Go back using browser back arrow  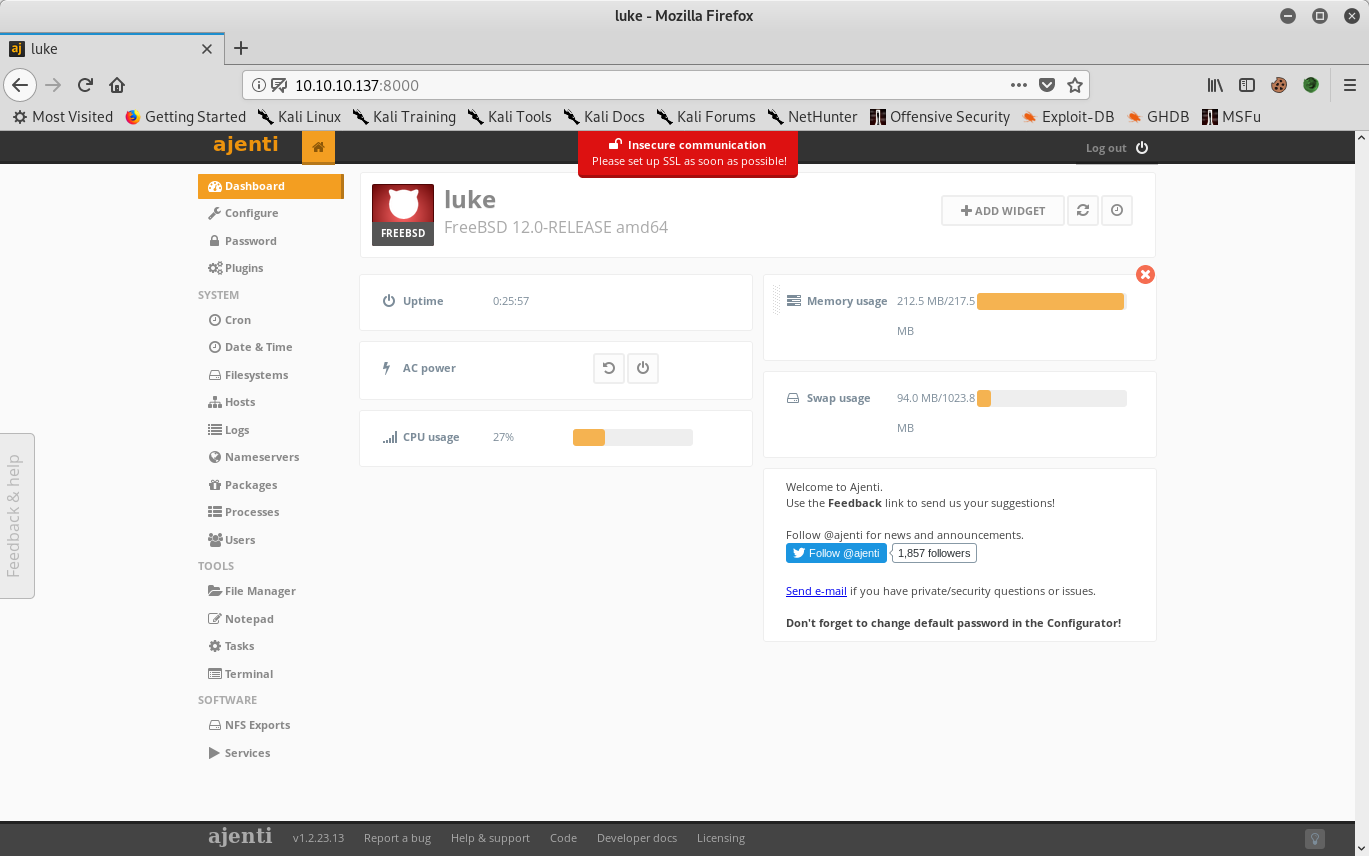20,85
